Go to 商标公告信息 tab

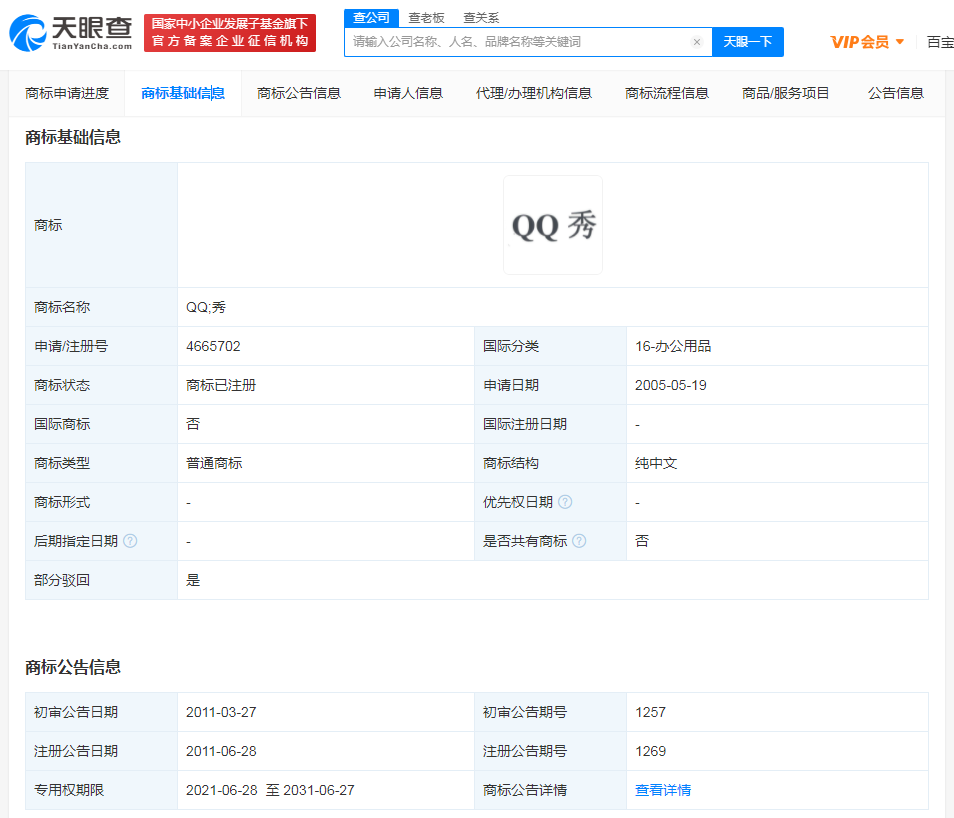[x=299, y=93]
